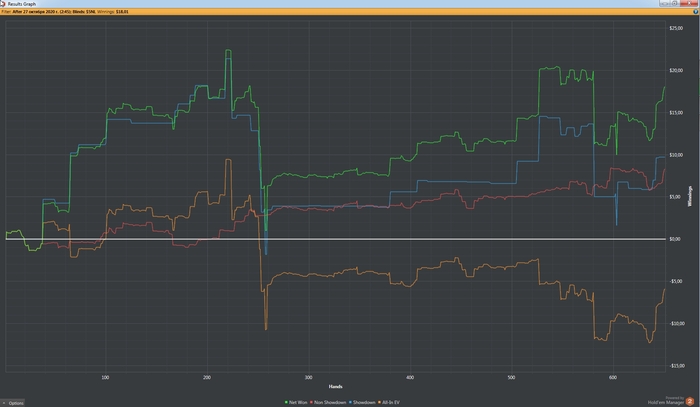Click the $25,00 winnings axis label
Image resolution: width=700 pixels, height=407 pixels.
(x=676, y=28)
